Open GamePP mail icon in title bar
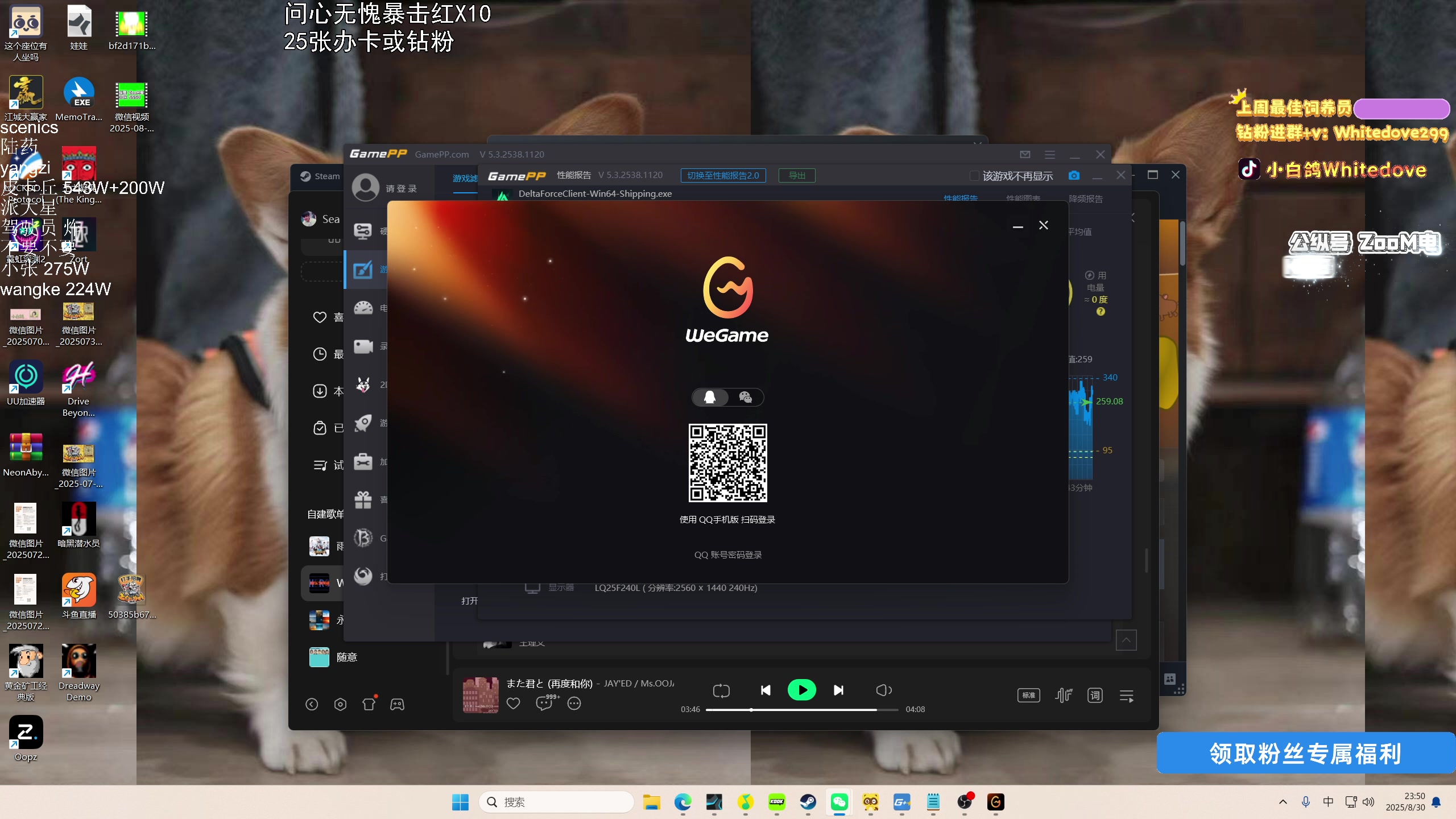Screen dimensions: 1456x819 (1025, 154)
